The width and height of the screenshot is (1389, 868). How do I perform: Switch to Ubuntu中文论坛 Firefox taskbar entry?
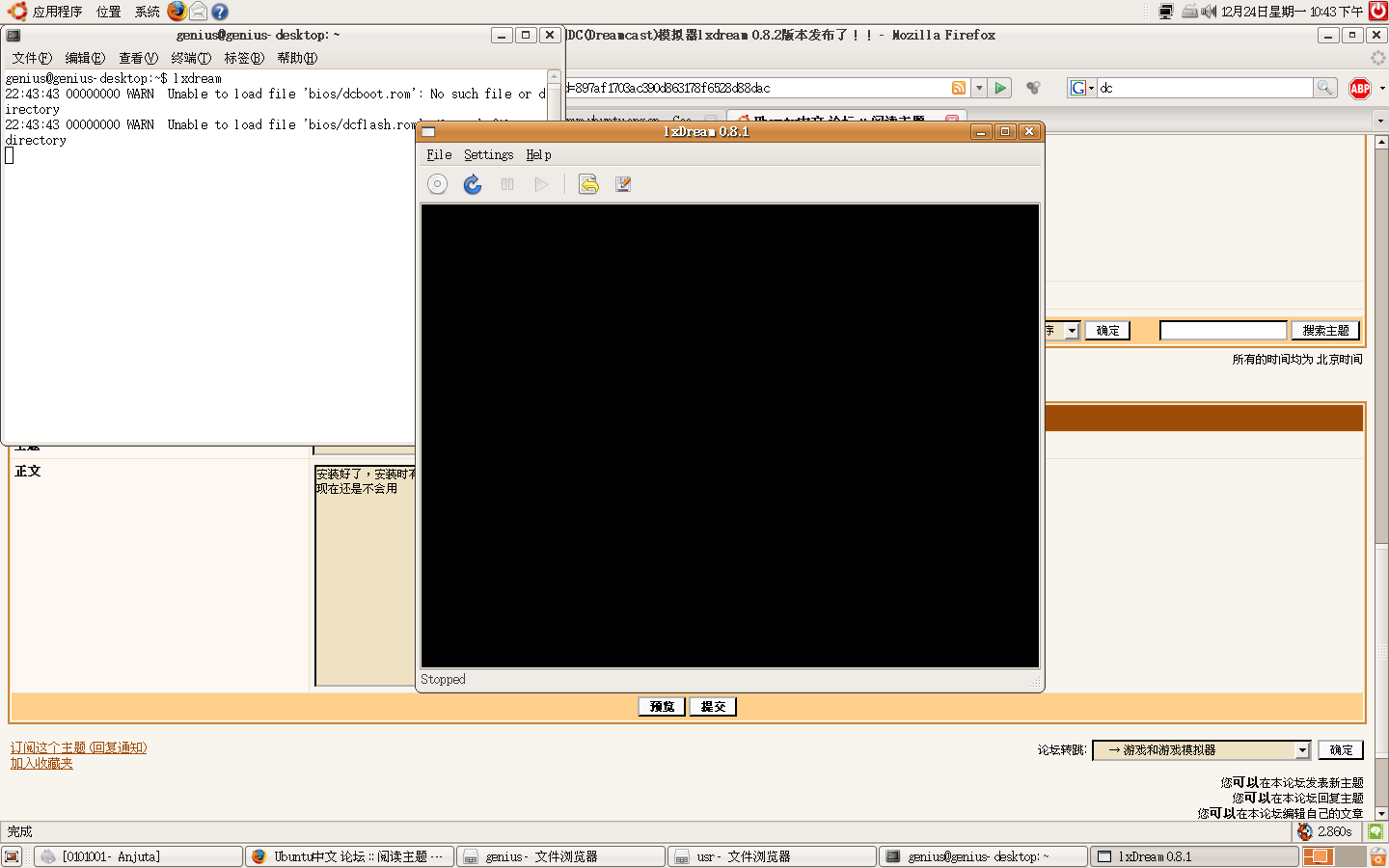[x=349, y=856]
